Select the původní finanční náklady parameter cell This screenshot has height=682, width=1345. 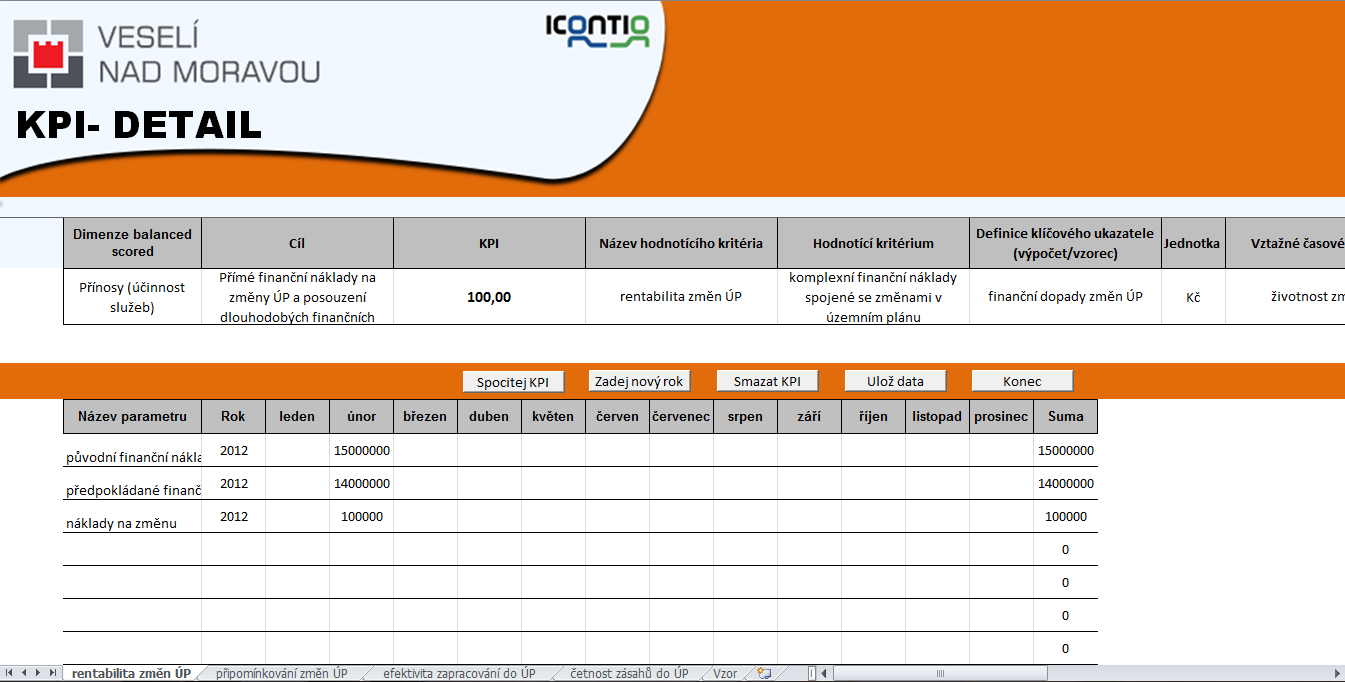[x=133, y=451]
